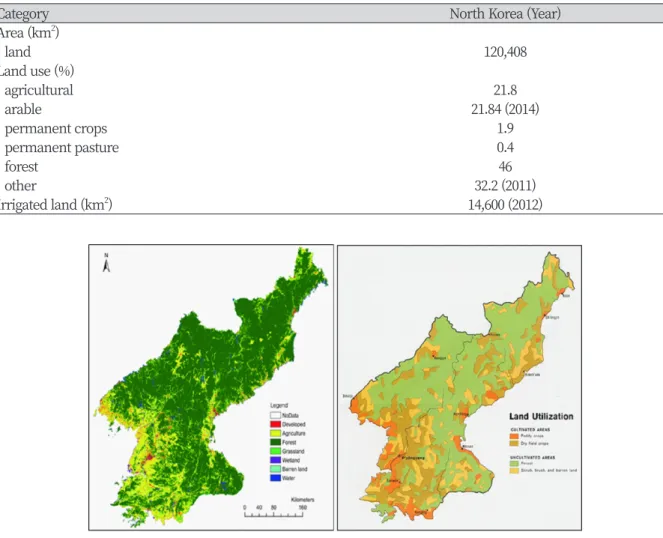Viewport: 663px width, 538px height.
Task: Click the 'NoData' legend label
Action: coord(290,415)
